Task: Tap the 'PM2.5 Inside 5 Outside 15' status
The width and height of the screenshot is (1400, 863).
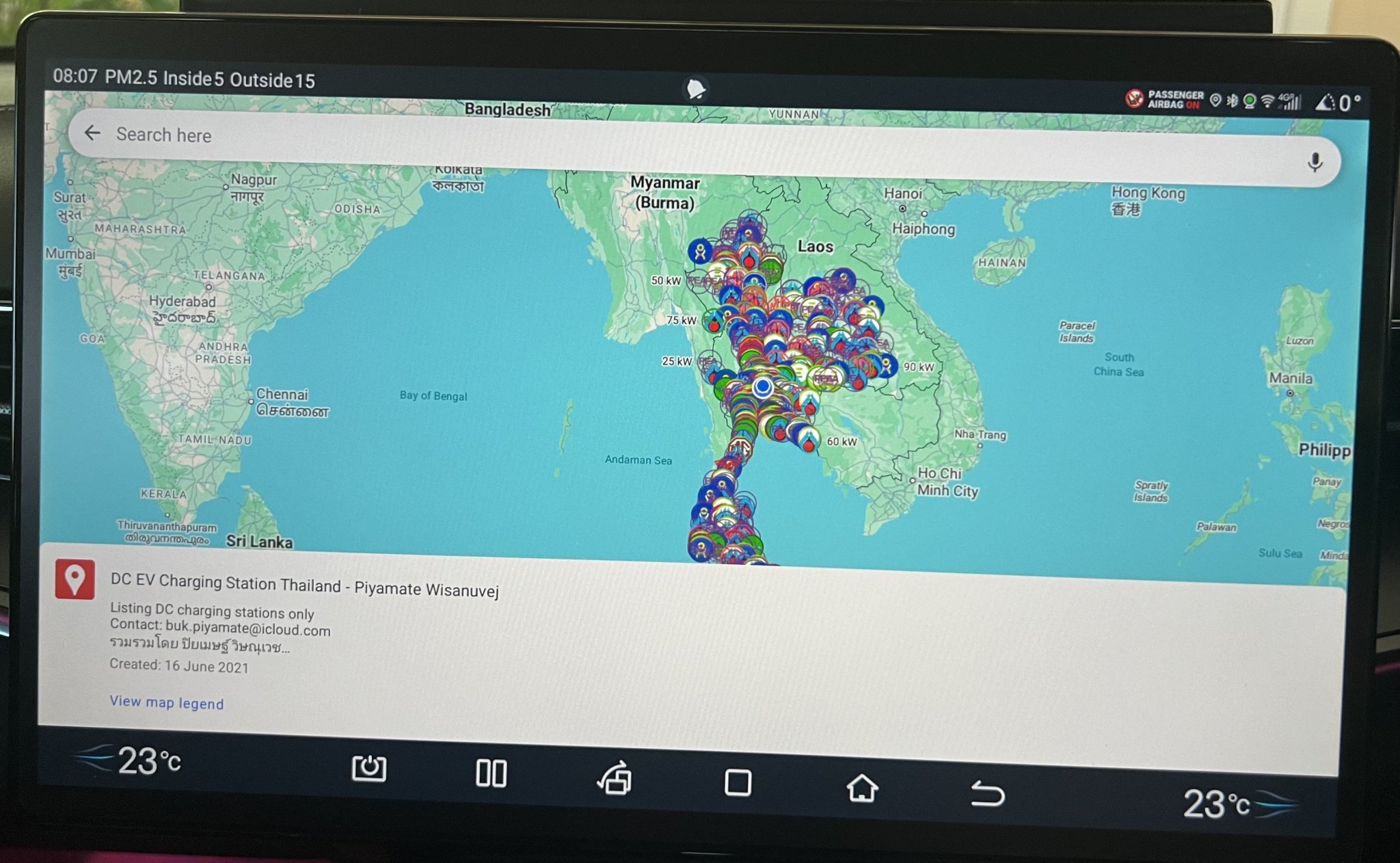Action: click(x=210, y=78)
